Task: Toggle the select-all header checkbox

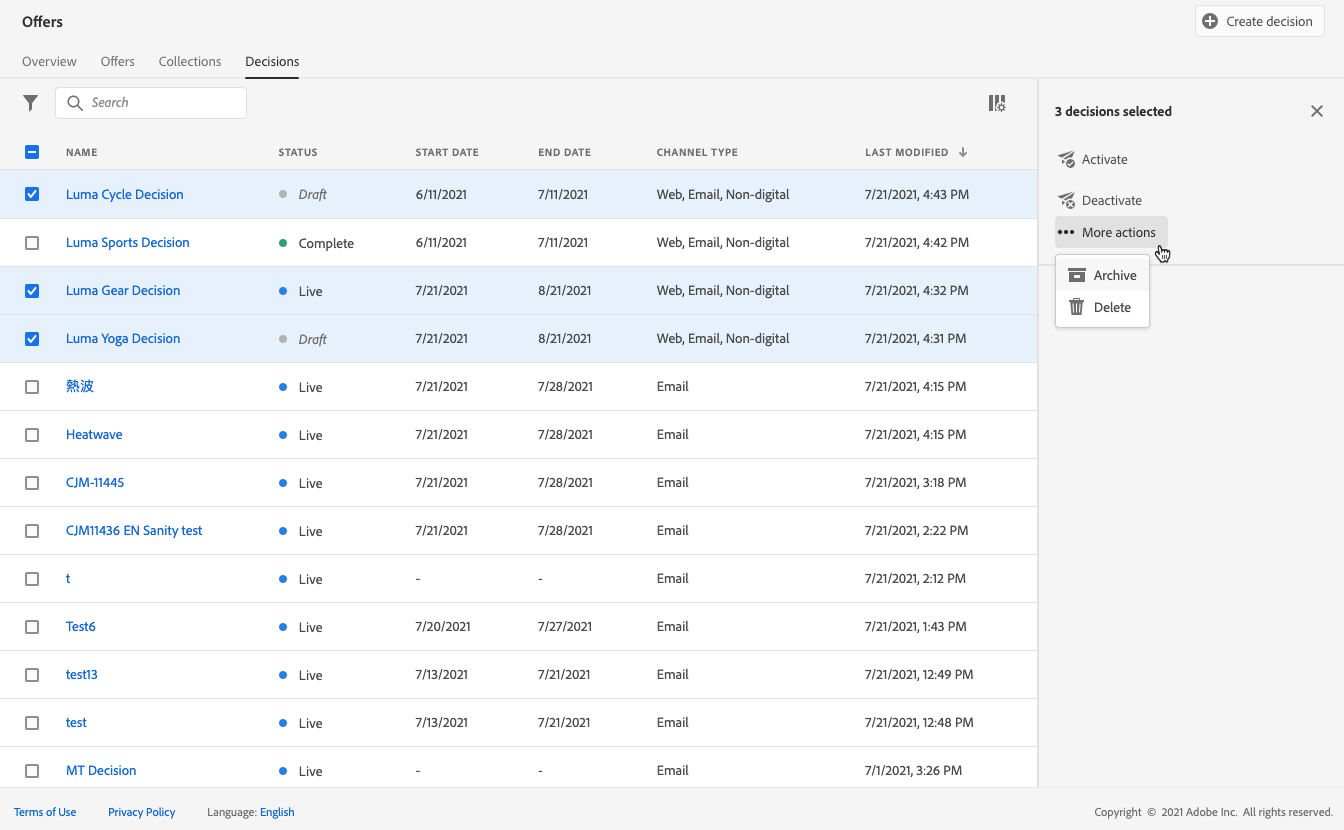Action: pos(32,153)
